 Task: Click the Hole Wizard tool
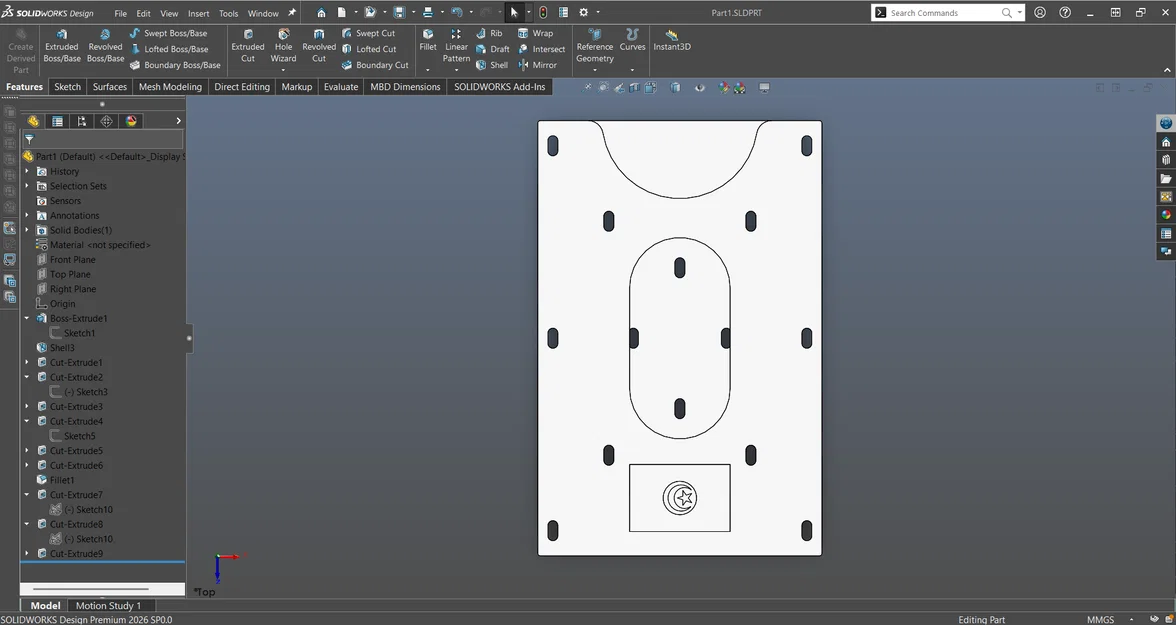click(283, 46)
